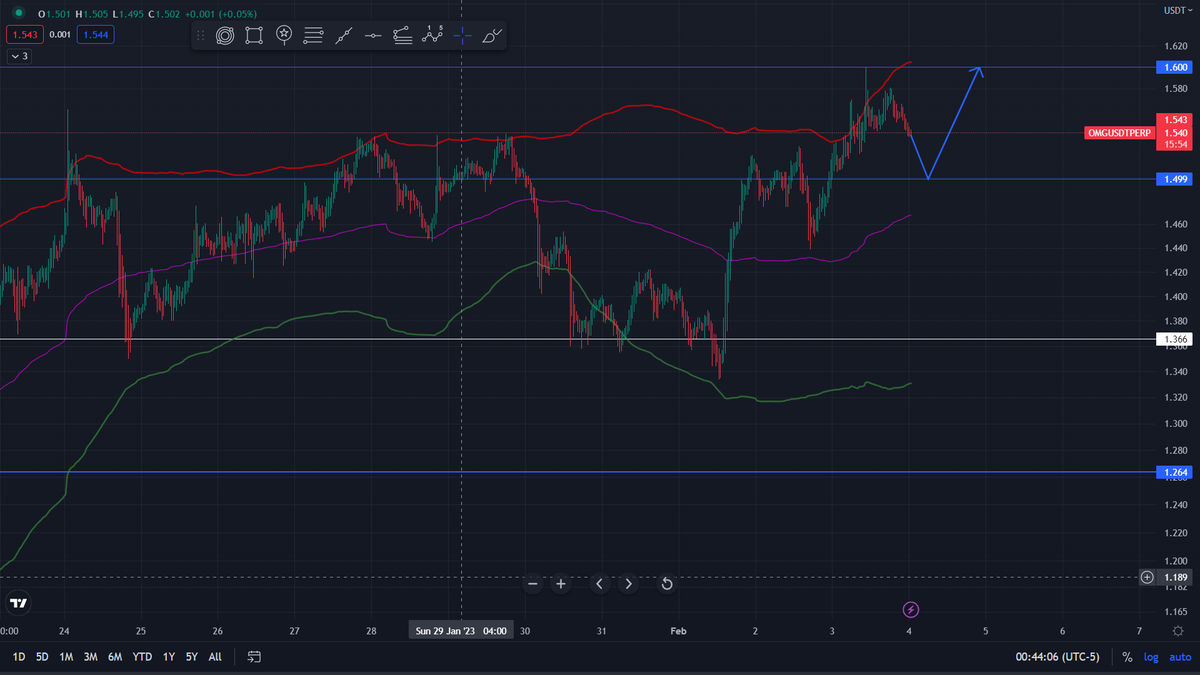Click the blue 1.544 buy price button
The height and width of the screenshot is (675, 1200).
tap(97, 35)
